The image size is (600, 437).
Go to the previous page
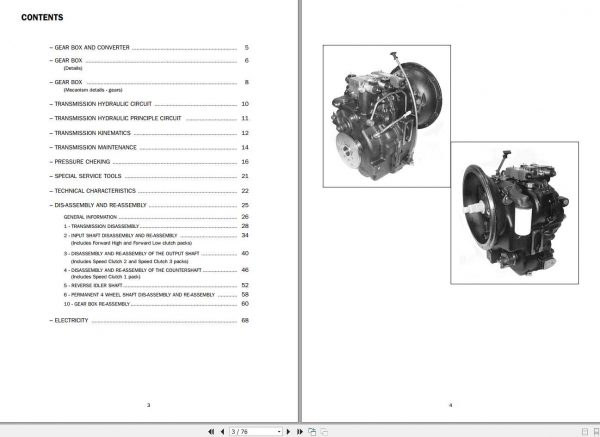222,432
